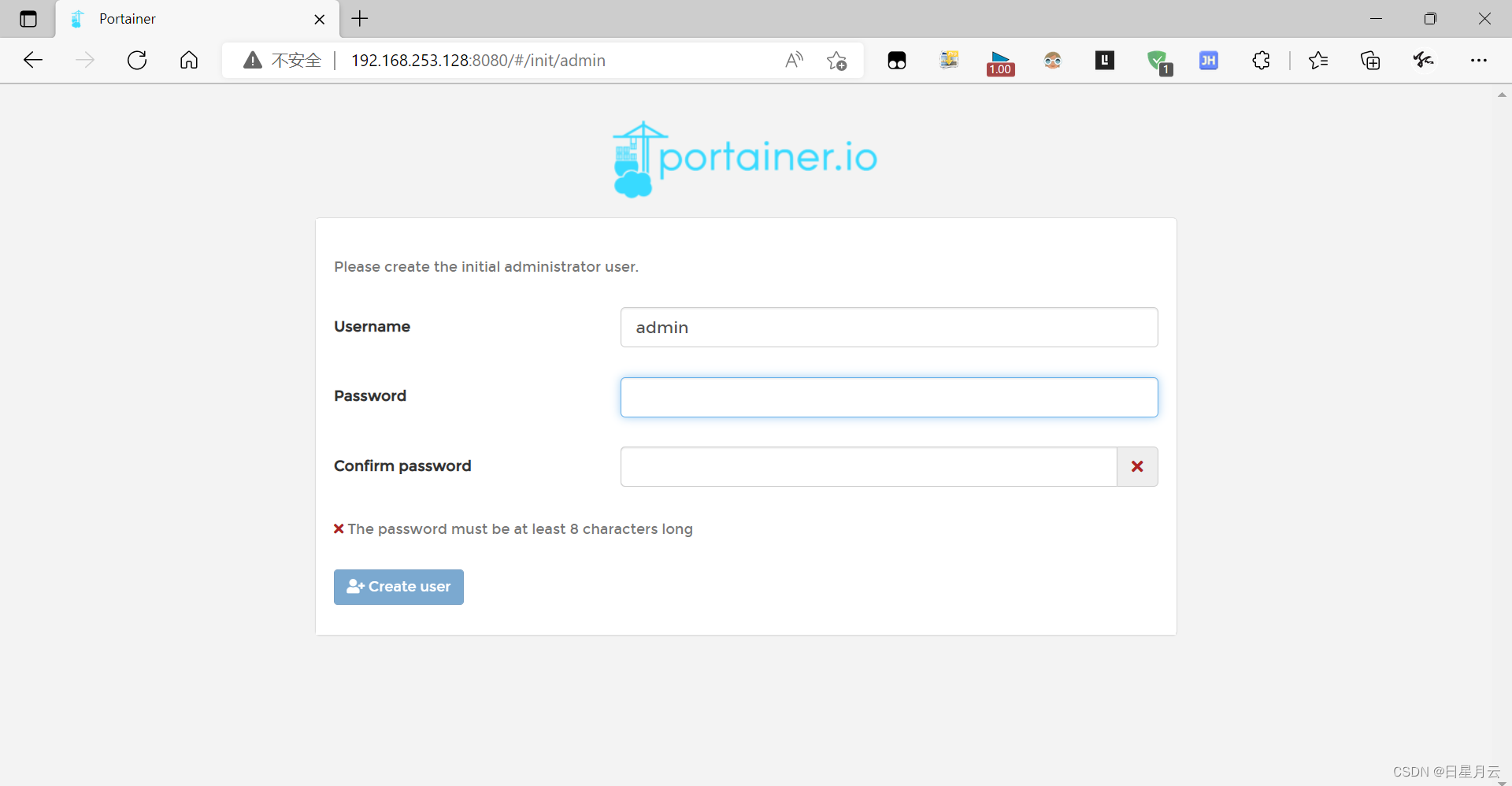Image resolution: width=1512 pixels, height=786 pixels.
Task: Click the back navigation arrow
Action: click(x=32, y=60)
